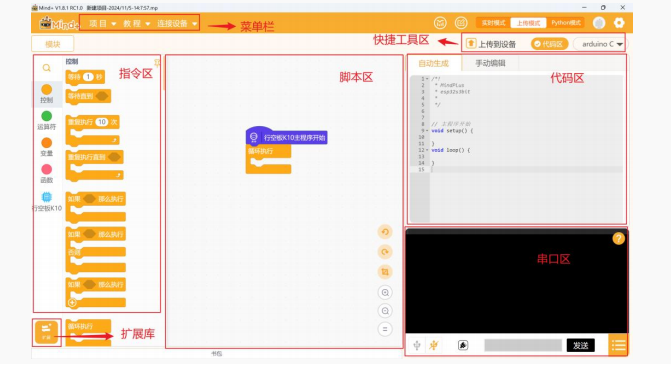This screenshot has width=671, height=366.
Task: Click the 发送 (Send) button
Action: 581,345
